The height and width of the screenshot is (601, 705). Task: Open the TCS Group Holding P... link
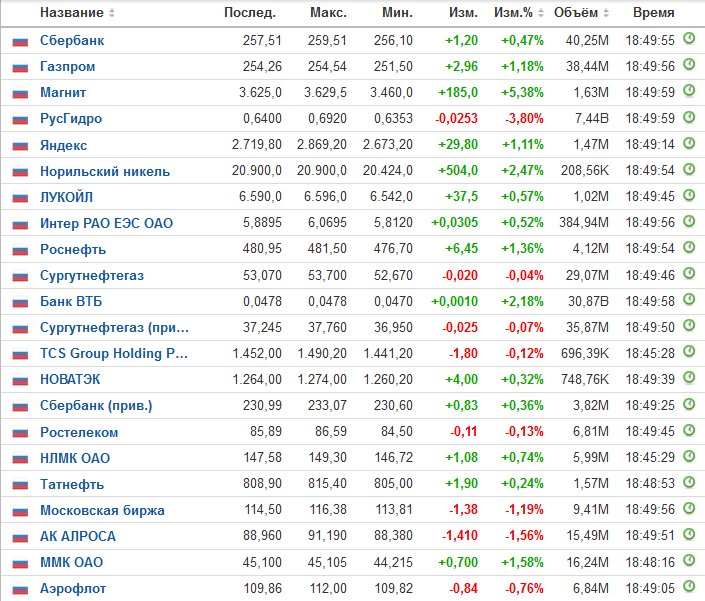click(114, 353)
